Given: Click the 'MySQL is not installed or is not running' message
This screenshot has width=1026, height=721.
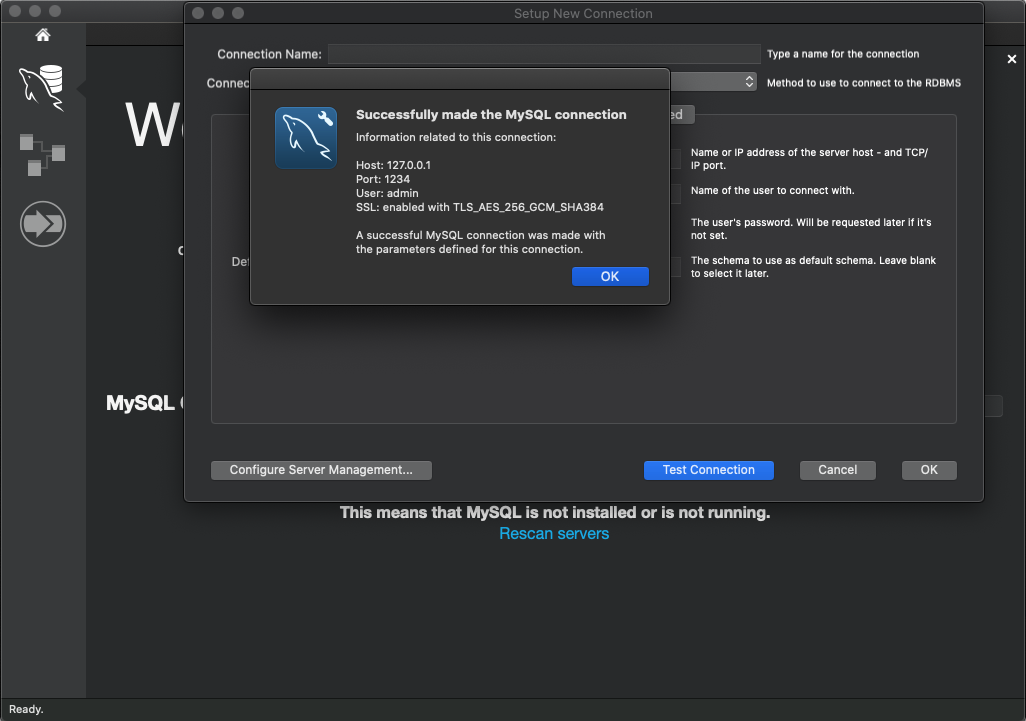Looking at the screenshot, I should click(x=555, y=512).
